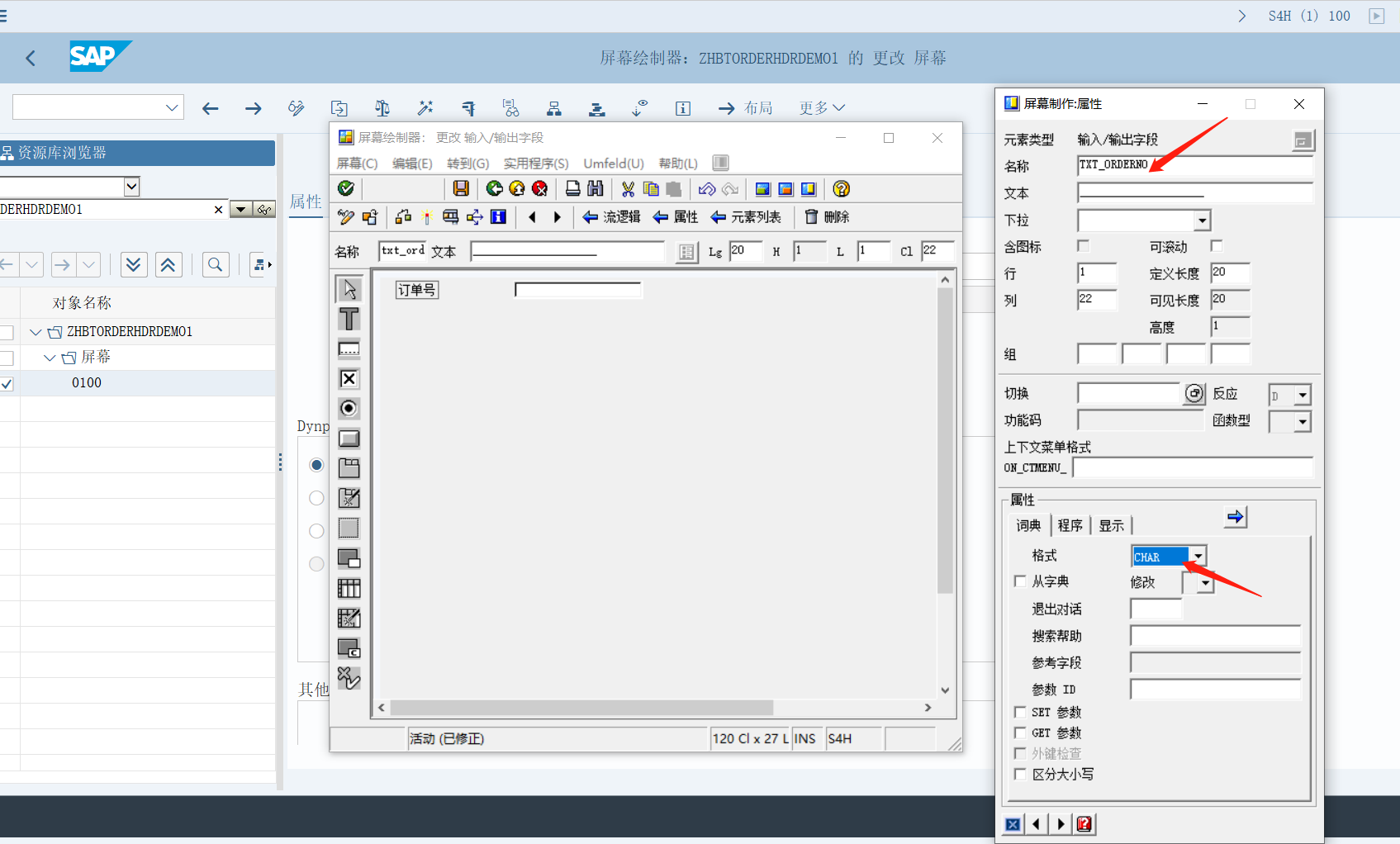Enable the GET 参数 checkbox
This screenshot has width=1400, height=844.
tap(1020, 733)
